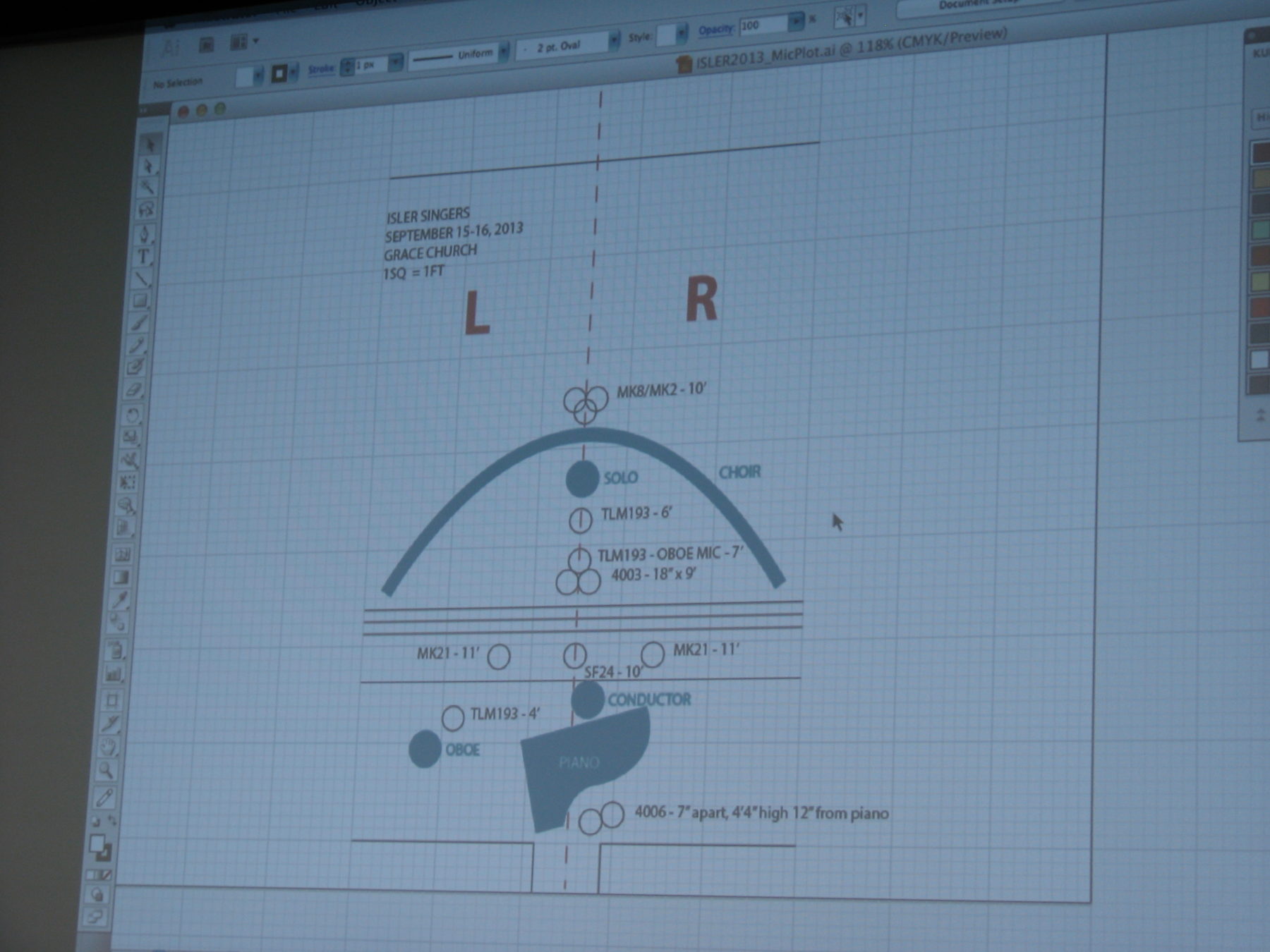The image size is (1270, 952).
Task: Click the ISLER2013_MicPlot.ai document title
Action: pos(850,49)
